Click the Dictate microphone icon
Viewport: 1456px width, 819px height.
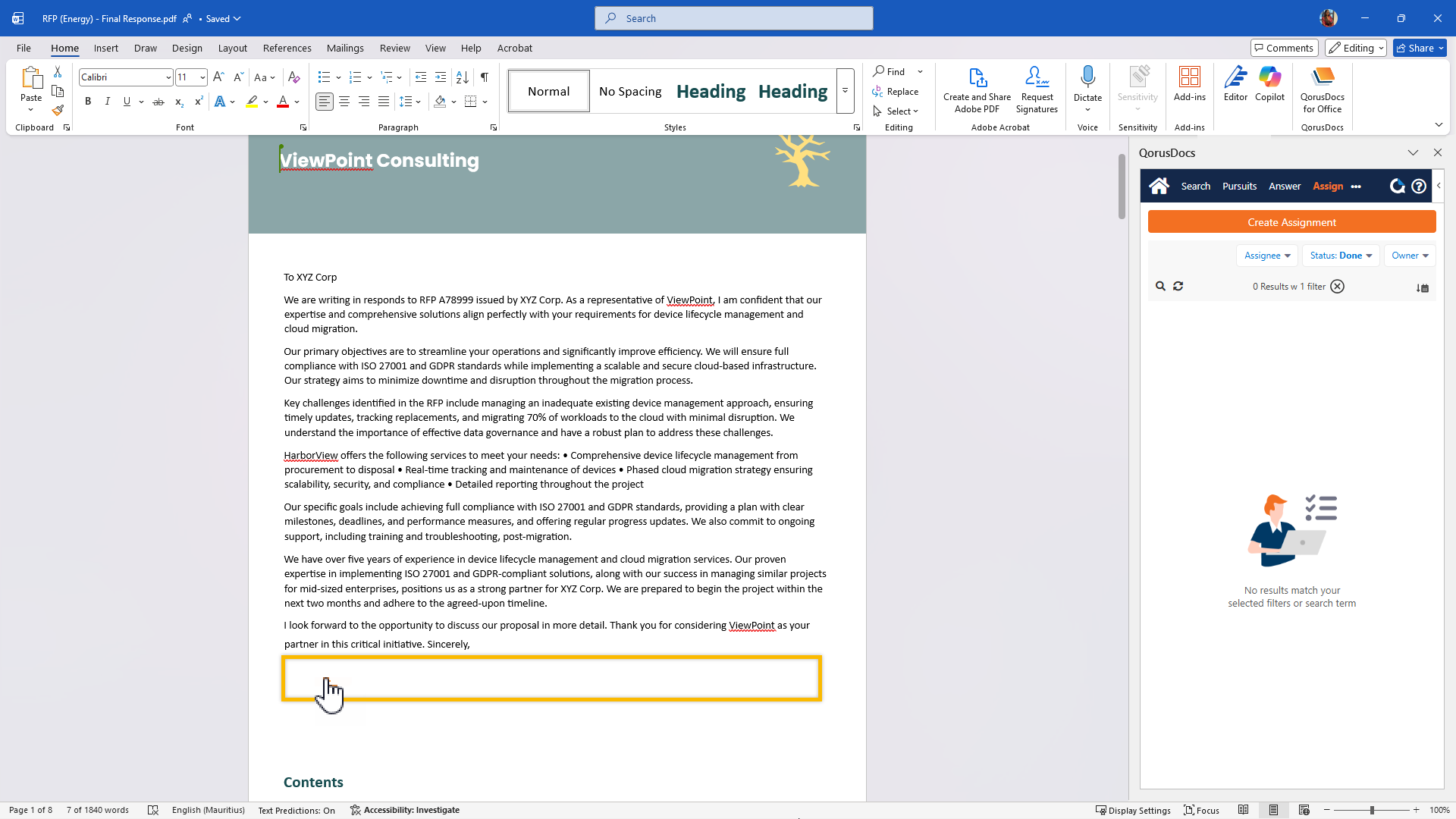(1087, 77)
